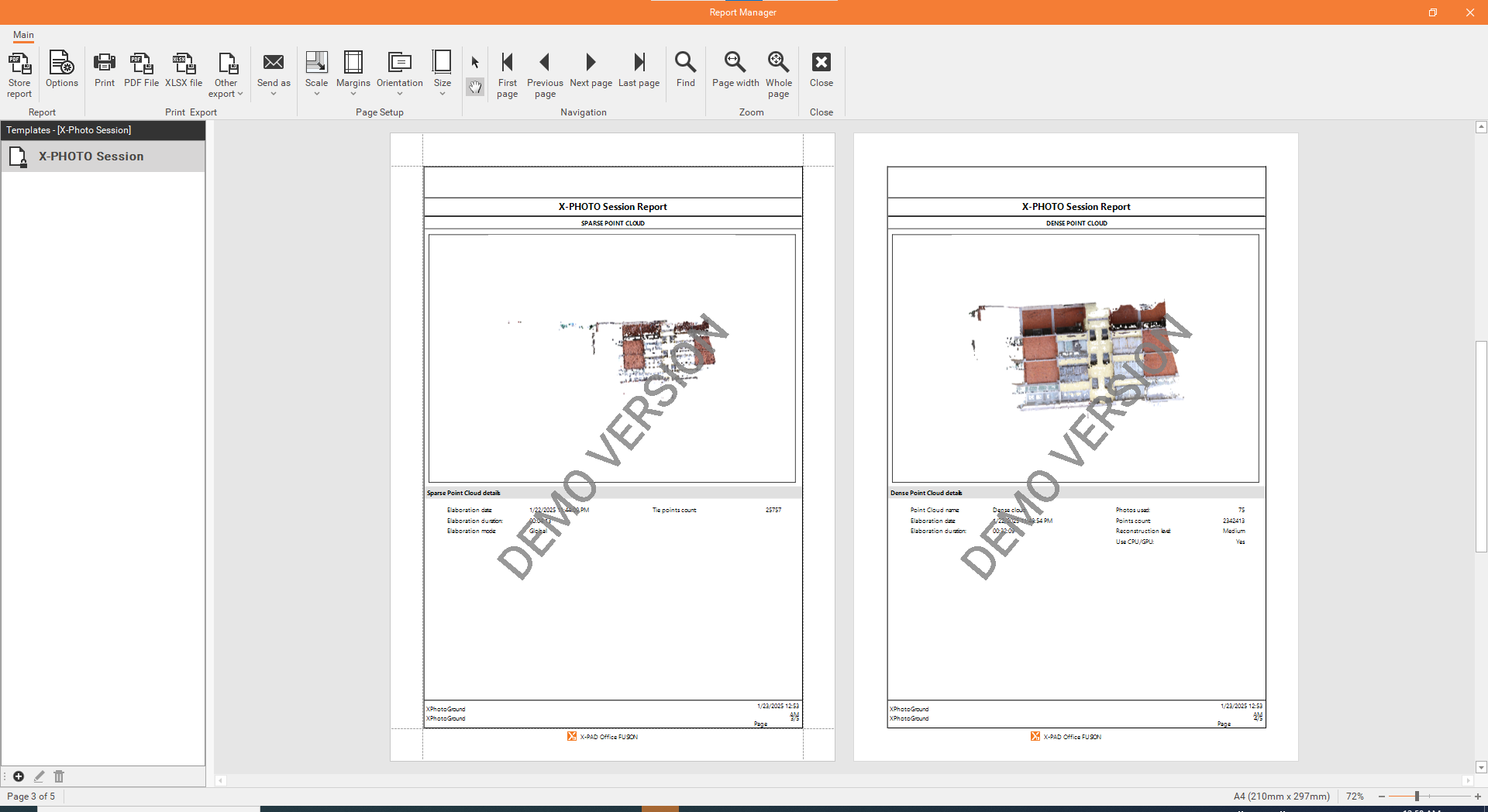Delete template using the trash icon

pos(59,776)
